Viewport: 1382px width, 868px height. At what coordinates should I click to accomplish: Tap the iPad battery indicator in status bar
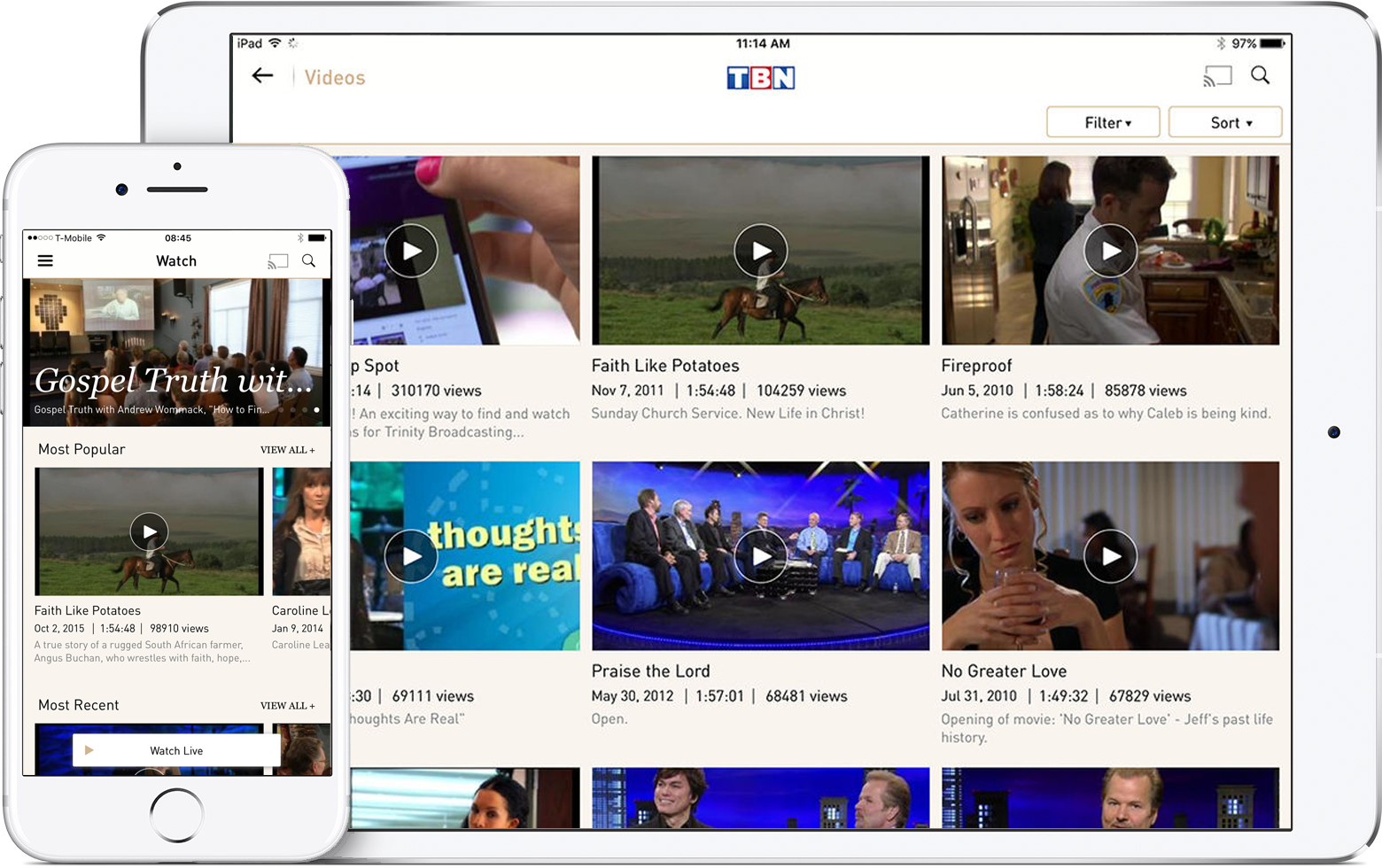pos(1272,43)
